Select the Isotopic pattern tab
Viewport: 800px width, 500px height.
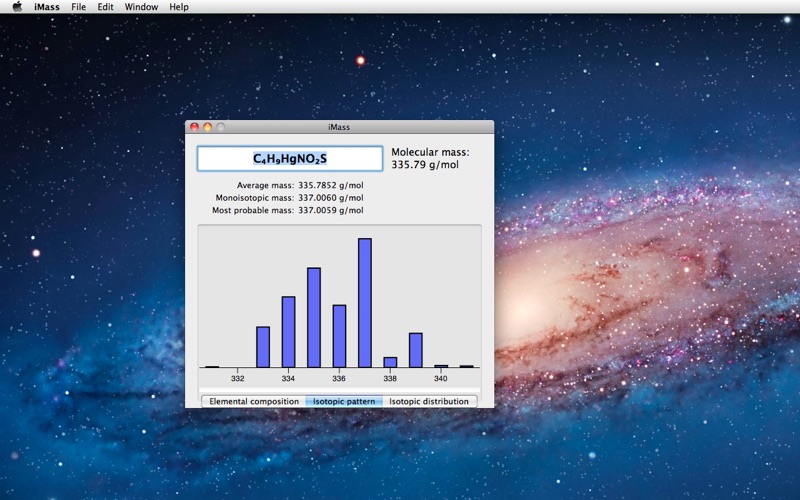click(343, 401)
